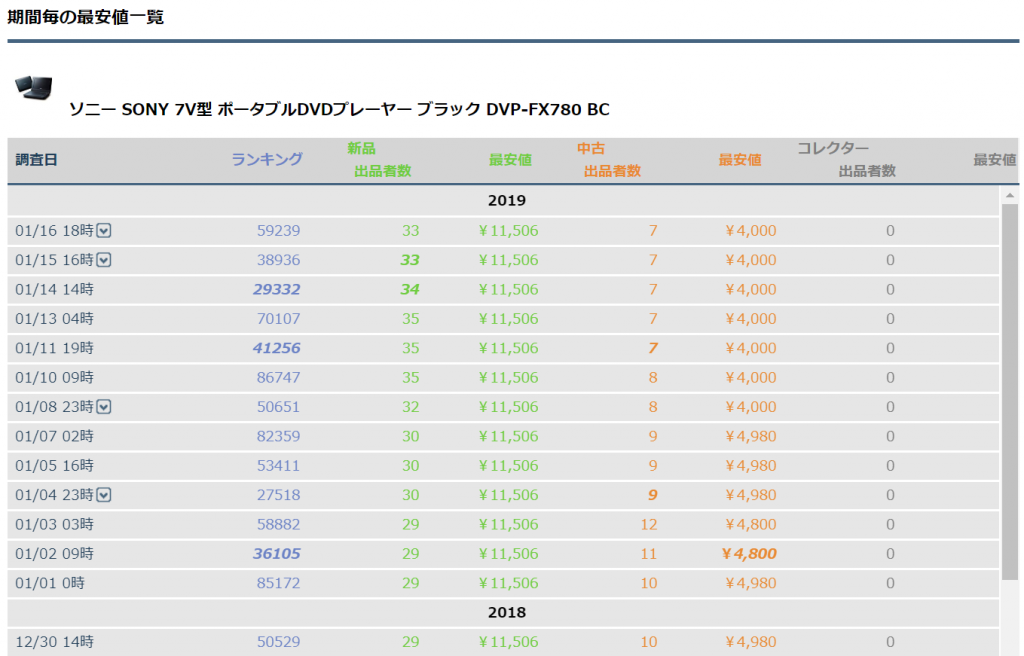Click the 調査日 column header
The height and width of the screenshot is (656, 1024).
coord(37,160)
